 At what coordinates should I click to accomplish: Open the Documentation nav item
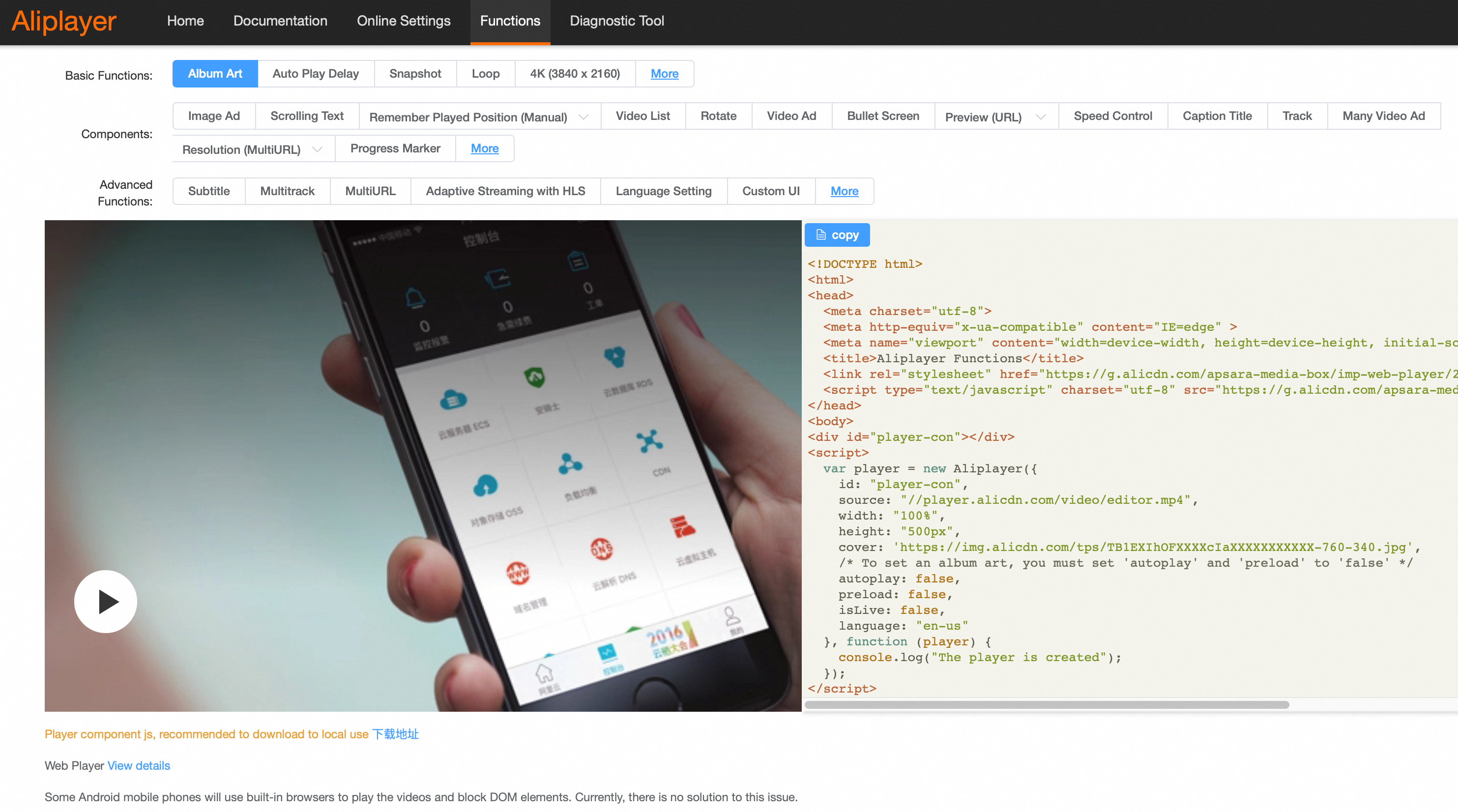tap(280, 21)
